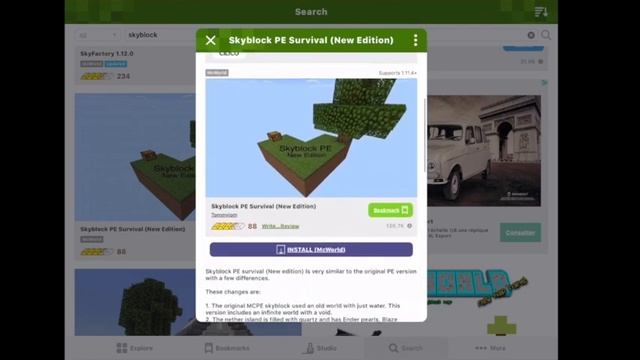Bookmark the Skyblock PE Survival map

coord(390,210)
